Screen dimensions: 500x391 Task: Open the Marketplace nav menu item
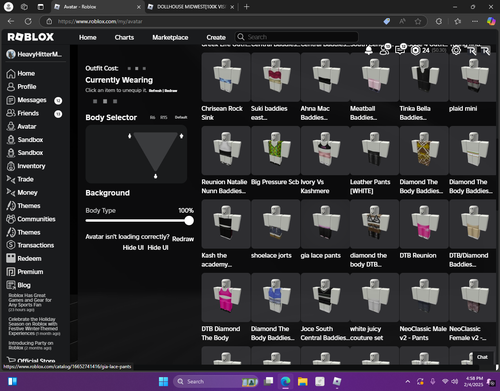point(170,37)
